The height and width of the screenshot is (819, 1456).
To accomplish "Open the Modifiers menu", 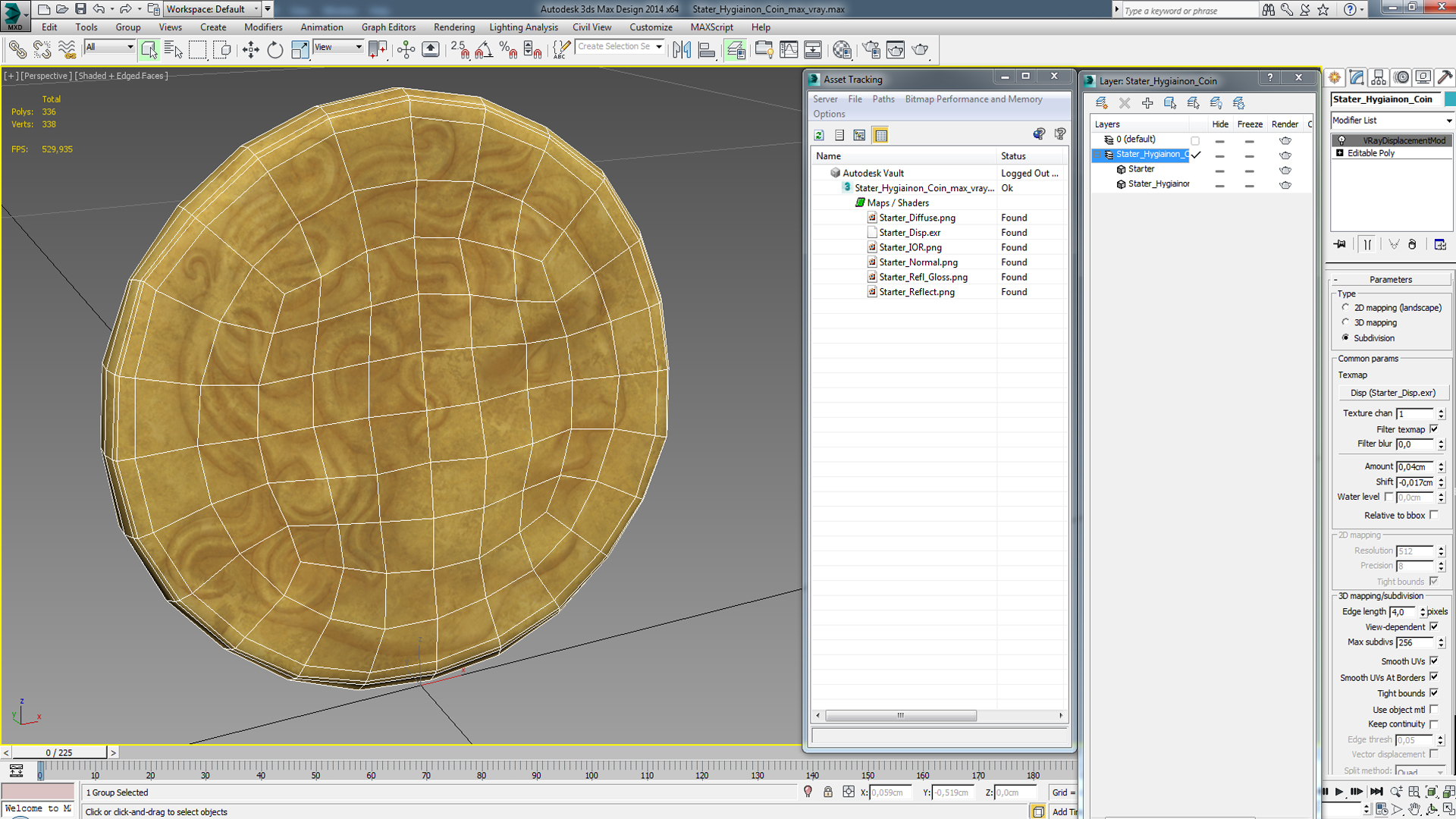I will click(263, 27).
